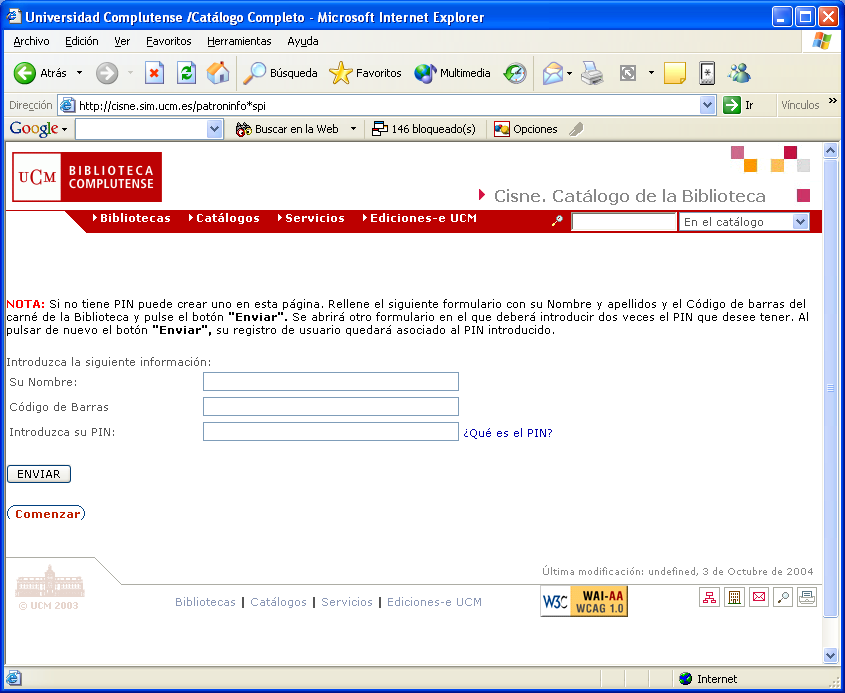Click the red envelope contact footer icon
This screenshot has height=693, width=845.
click(759, 597)
